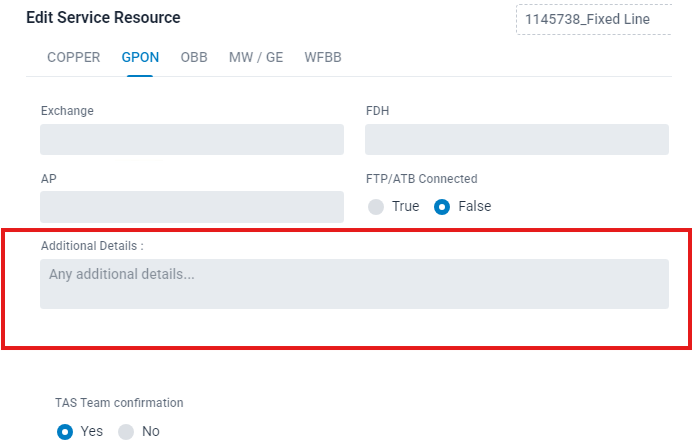Focus the Additional Details text area
Screen dimensions: 693x446
point(354,284)
